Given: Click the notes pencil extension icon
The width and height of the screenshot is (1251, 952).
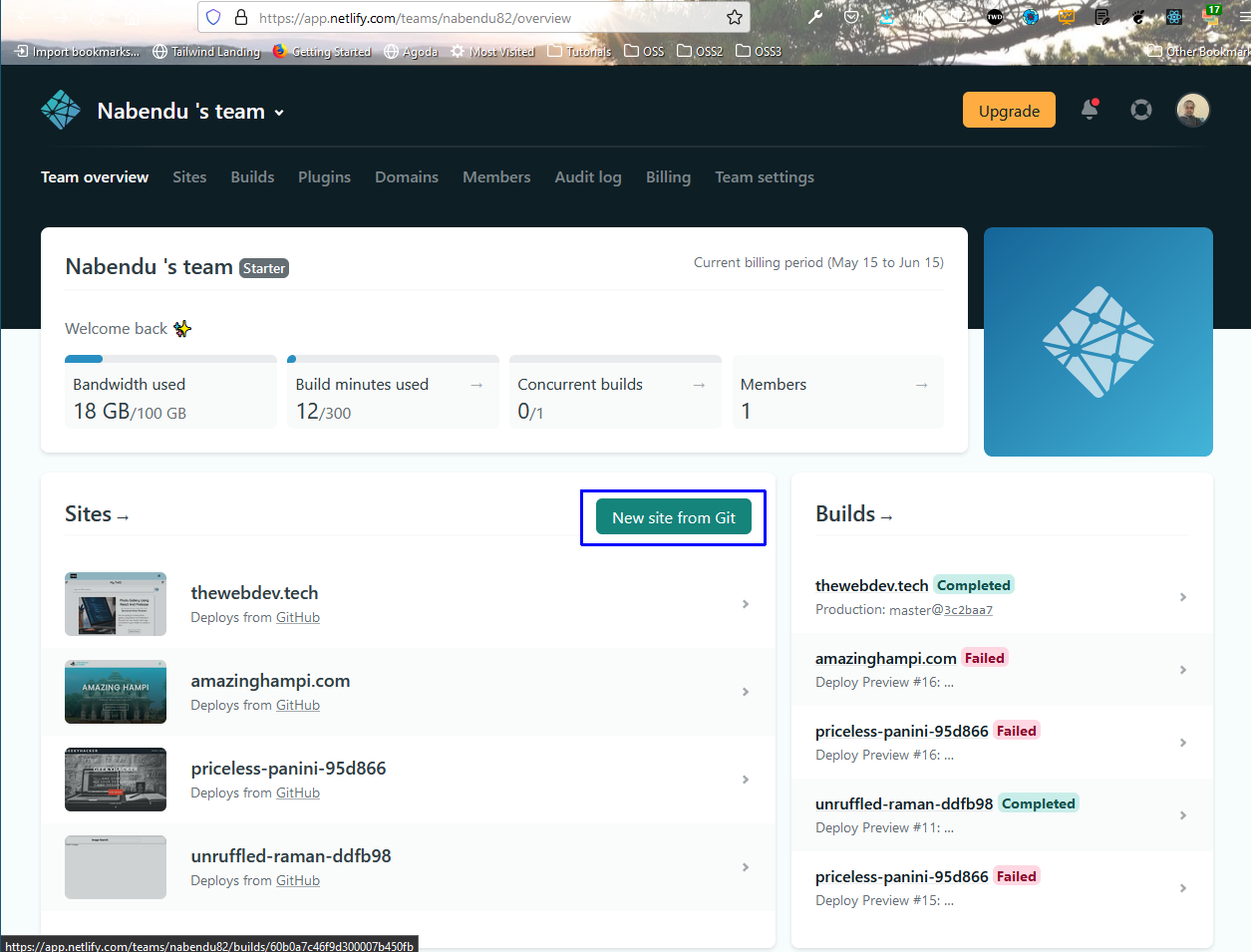Looking at the screenshot, I should pyautogui.click(x=1102, y=17).
